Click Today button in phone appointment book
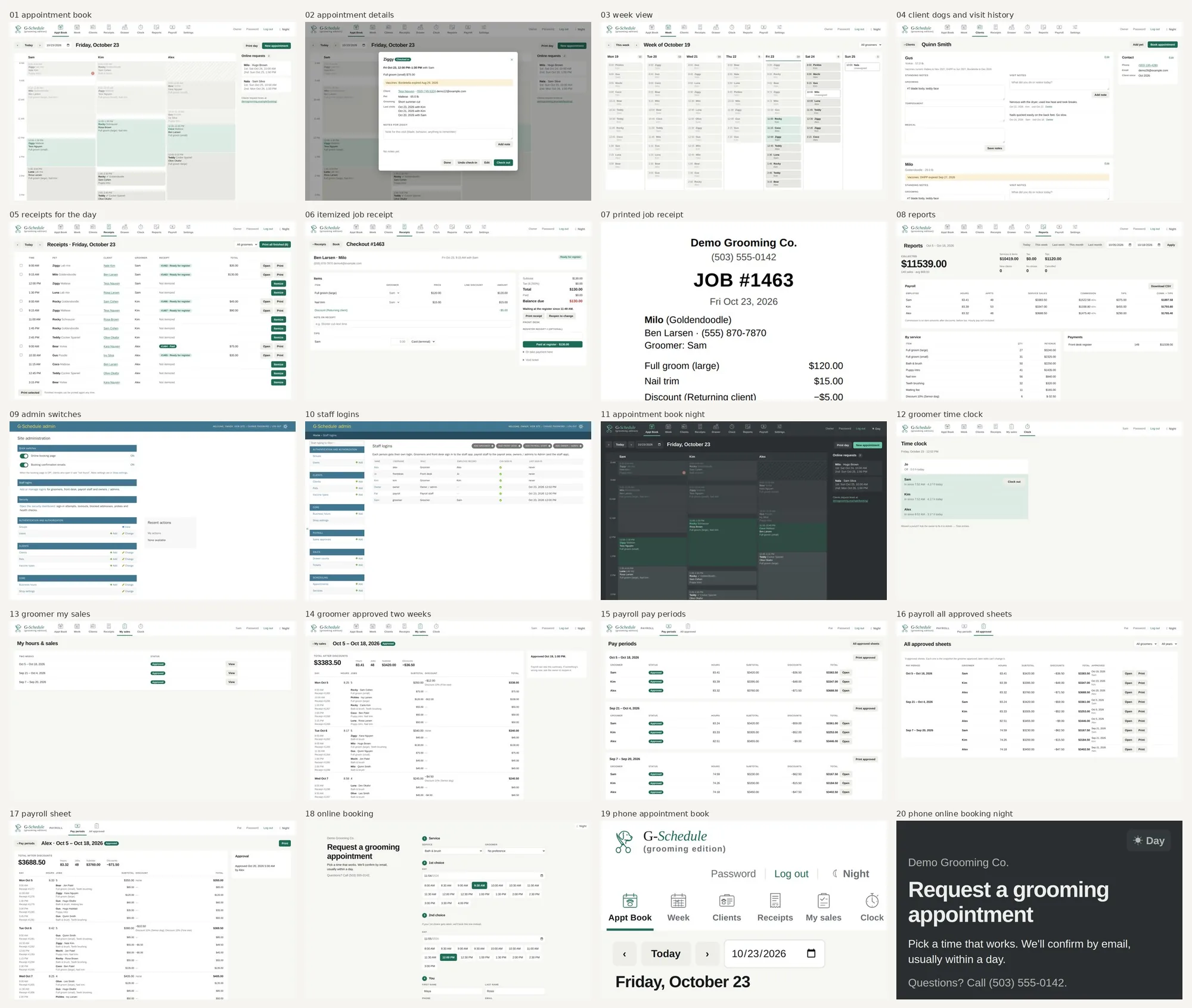The width and height of the screenshot is (1192, 1008). coord(666,954)
